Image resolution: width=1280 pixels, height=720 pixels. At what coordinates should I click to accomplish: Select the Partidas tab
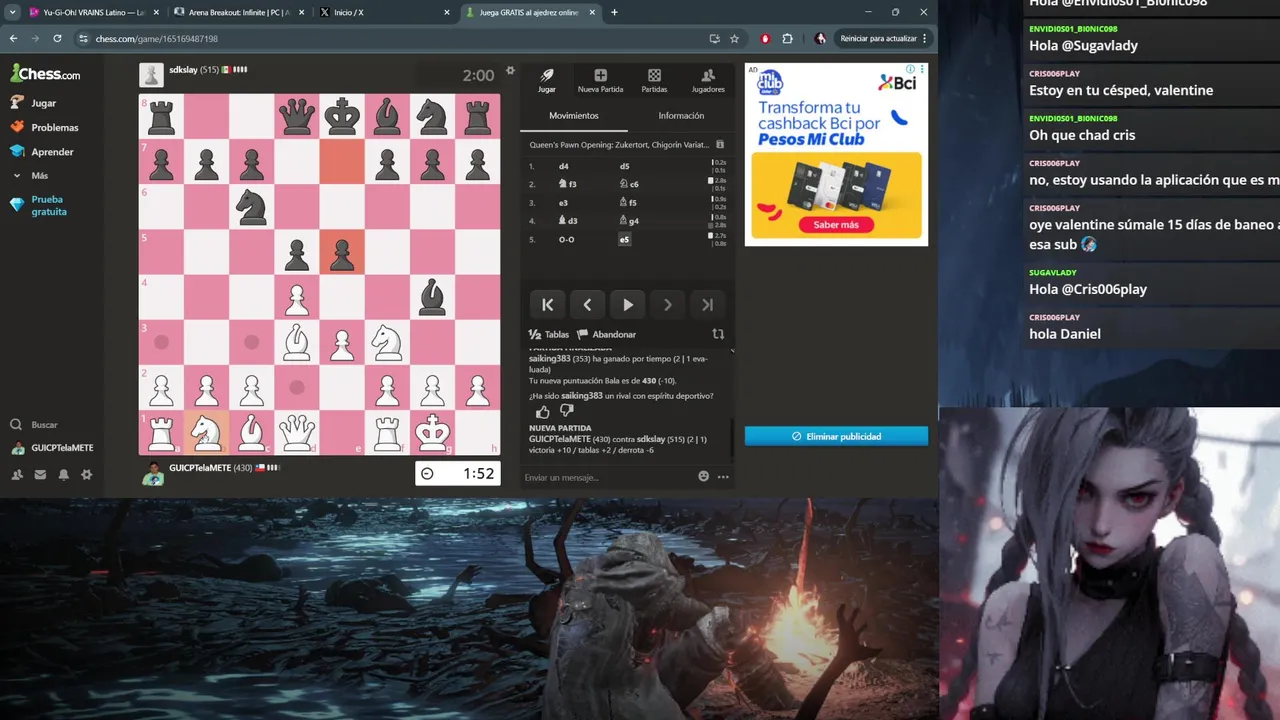[x=654, y=81]
